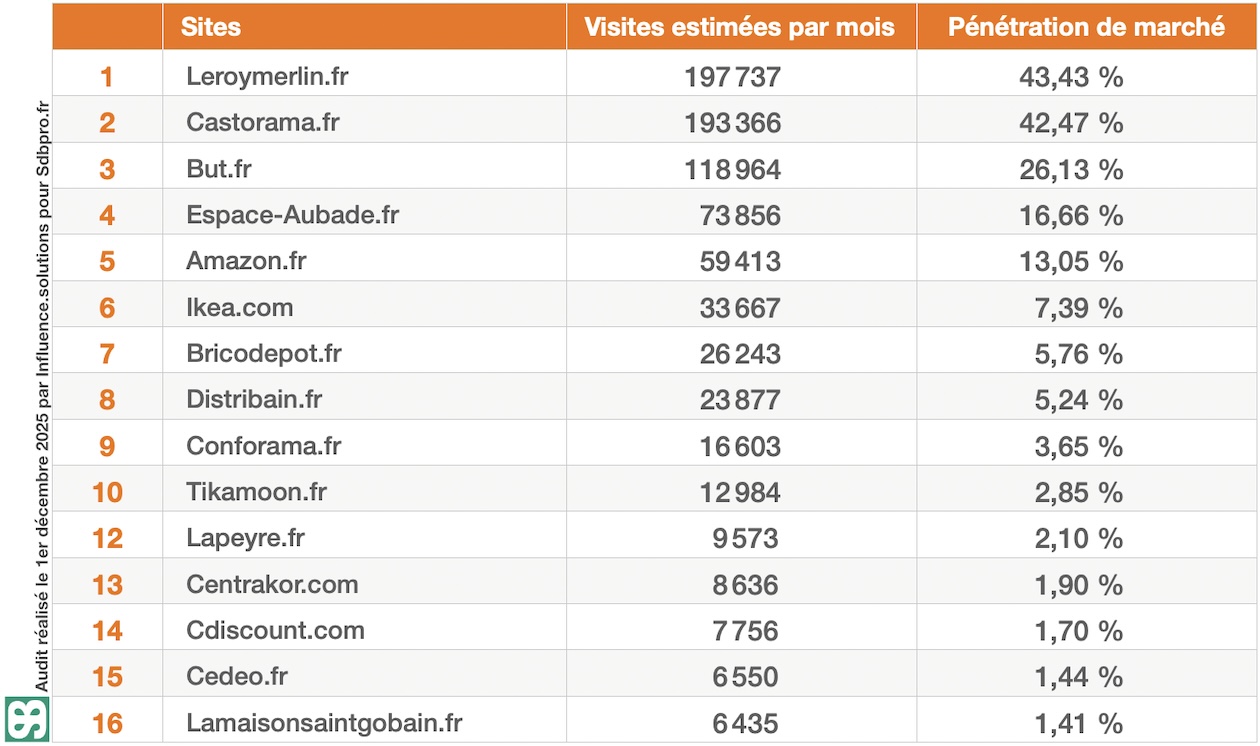The image size is (1260, 746).
Task: Click the vertical audit caption text
Action: tap(41, 400)
